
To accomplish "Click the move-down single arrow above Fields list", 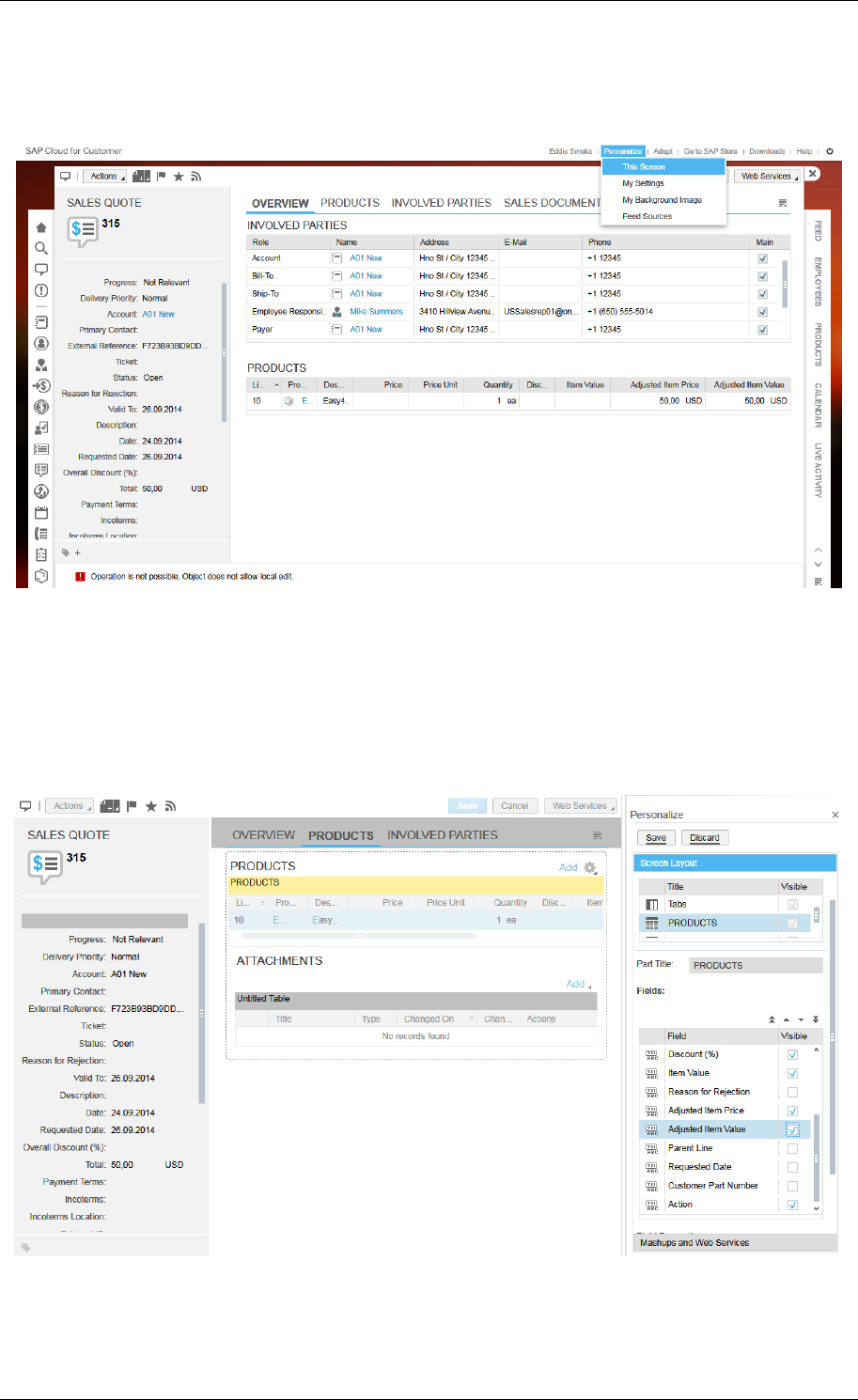I will click(x=802, y=1019).
